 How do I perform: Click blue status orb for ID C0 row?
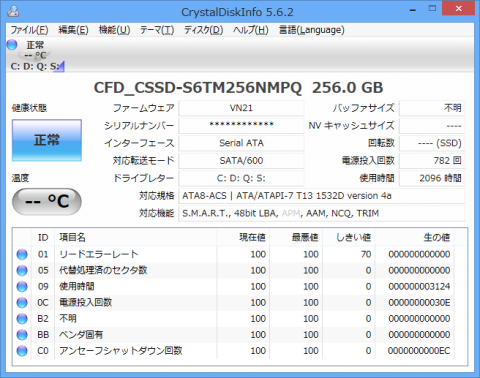pyautogui.click(x=22, y=351)
